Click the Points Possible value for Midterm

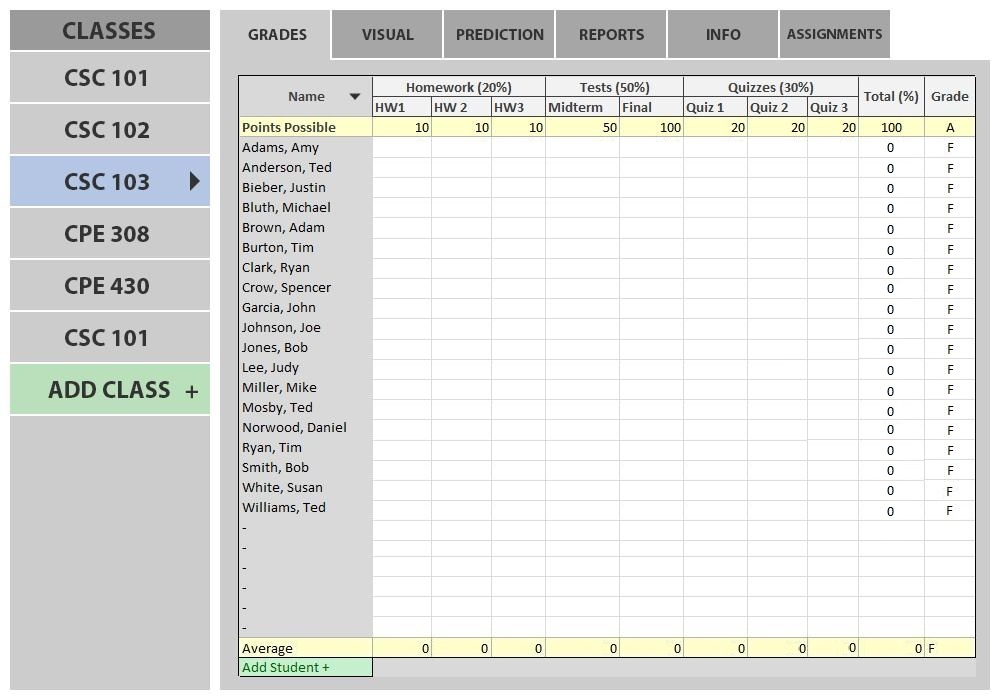click(582, 127)
